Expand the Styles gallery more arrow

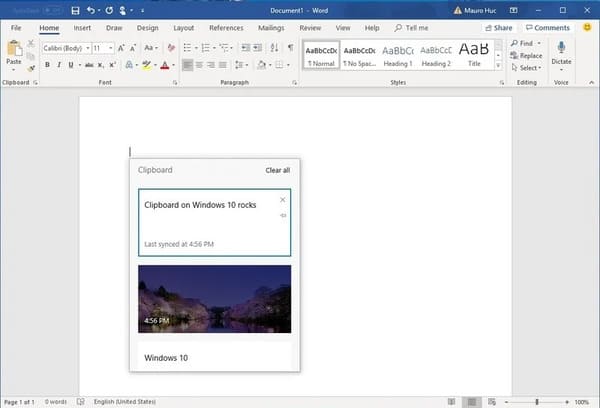(x=498, y=65)
